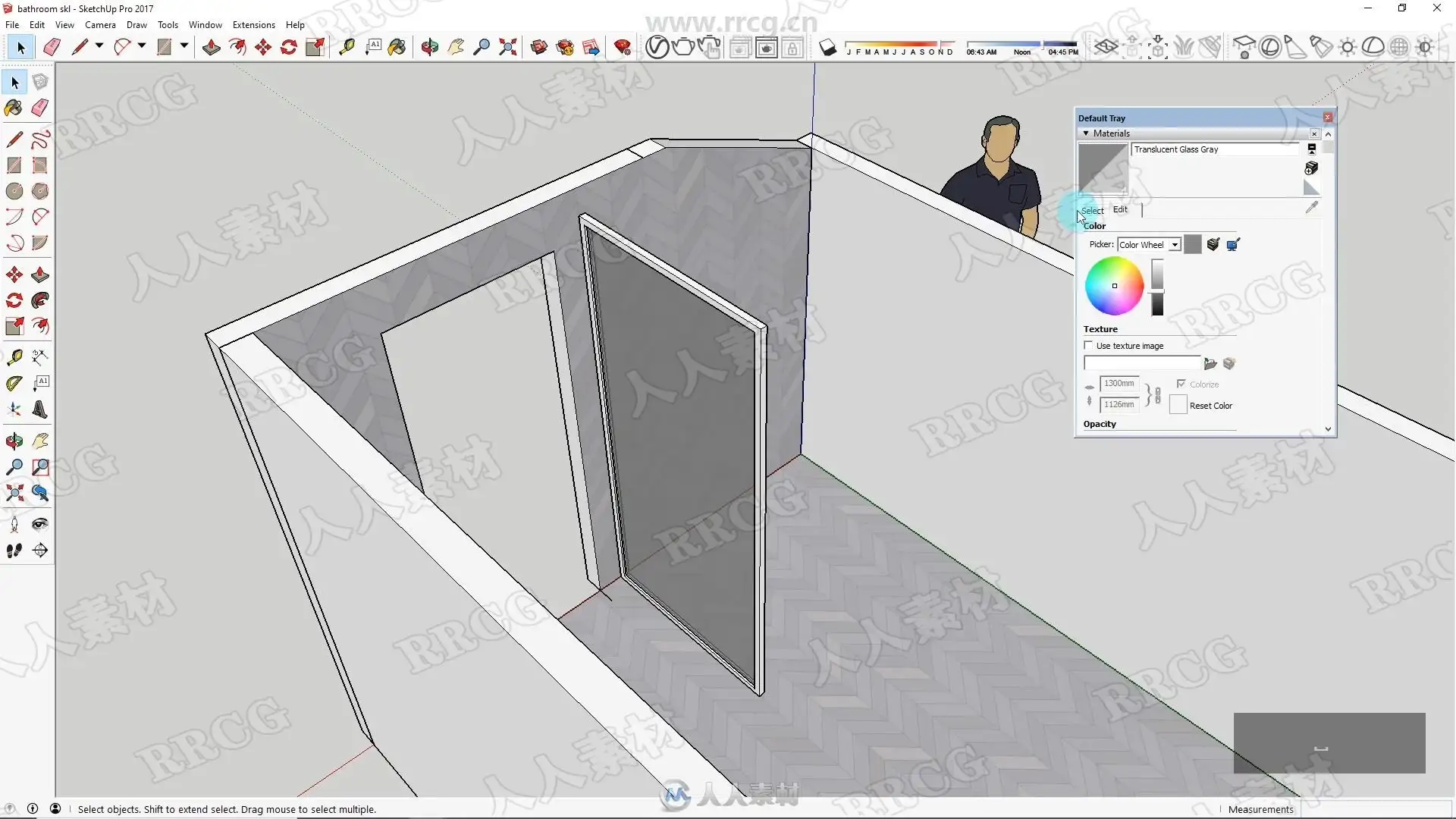The image size is (1456, 819).
Task: Toggle geolocation status icon in status bar
Action: pyautogui.click(x=10, y=809)
